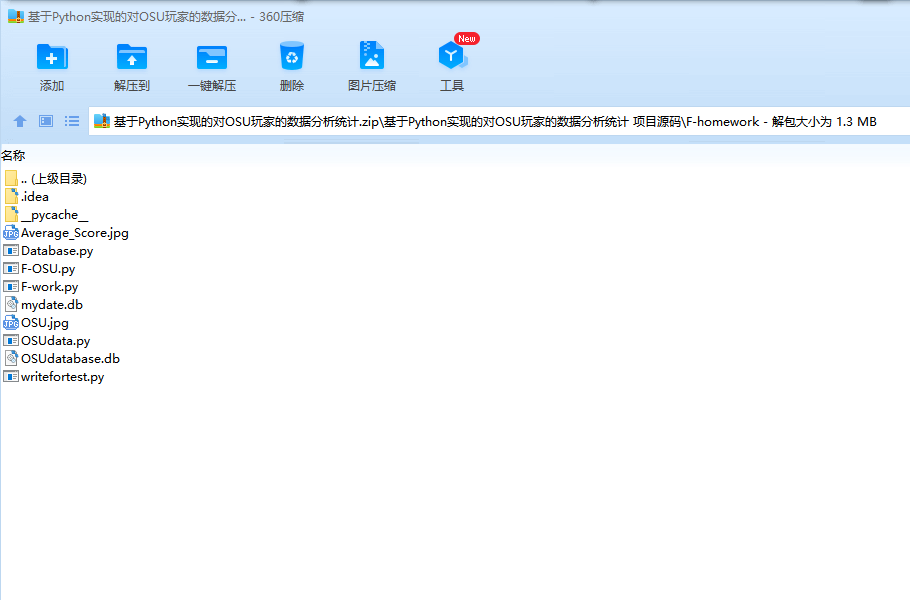
Task: Click the JPG icon beside OSU.jpg
Action: tap(11, 323)
